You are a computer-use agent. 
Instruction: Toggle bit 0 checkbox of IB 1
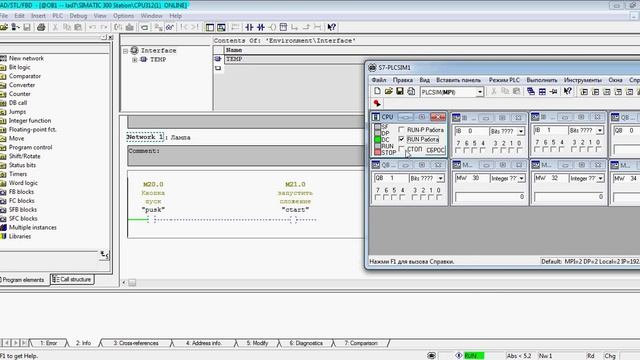(598, 149)
